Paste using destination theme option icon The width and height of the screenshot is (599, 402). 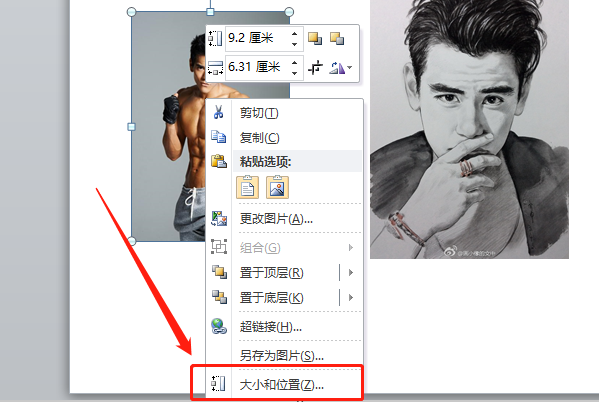point(248,187)
